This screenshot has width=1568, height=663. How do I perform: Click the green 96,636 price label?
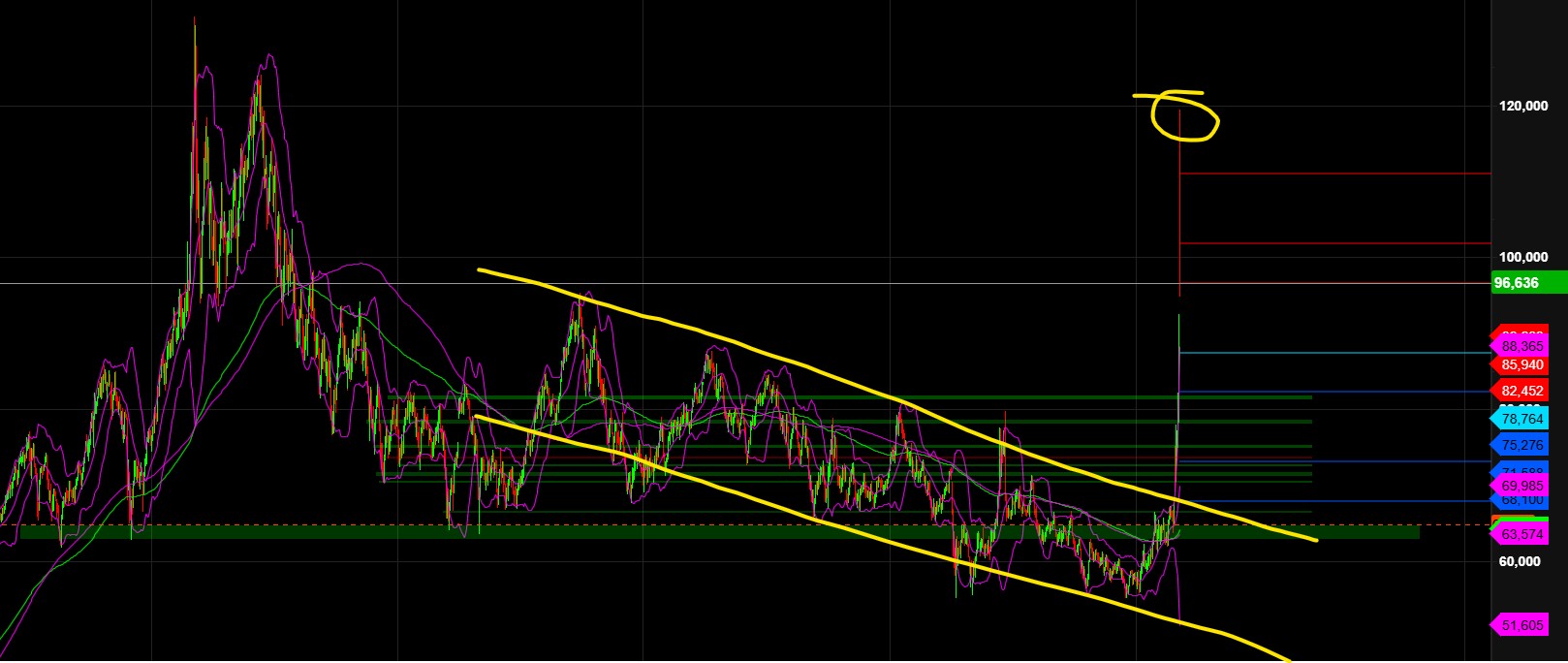1528,283
